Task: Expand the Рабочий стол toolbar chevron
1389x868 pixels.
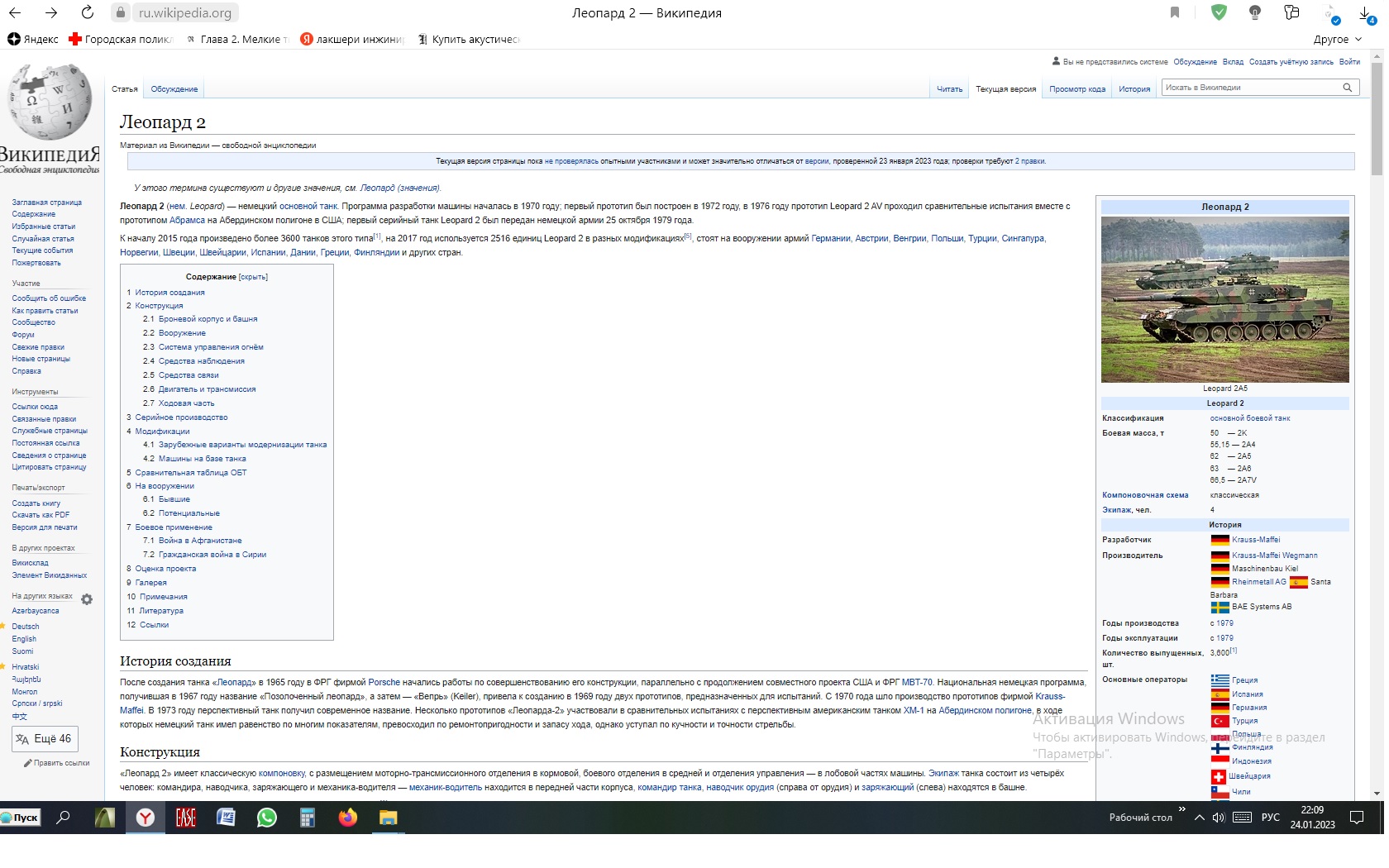Action: [x=1182, y=808]
